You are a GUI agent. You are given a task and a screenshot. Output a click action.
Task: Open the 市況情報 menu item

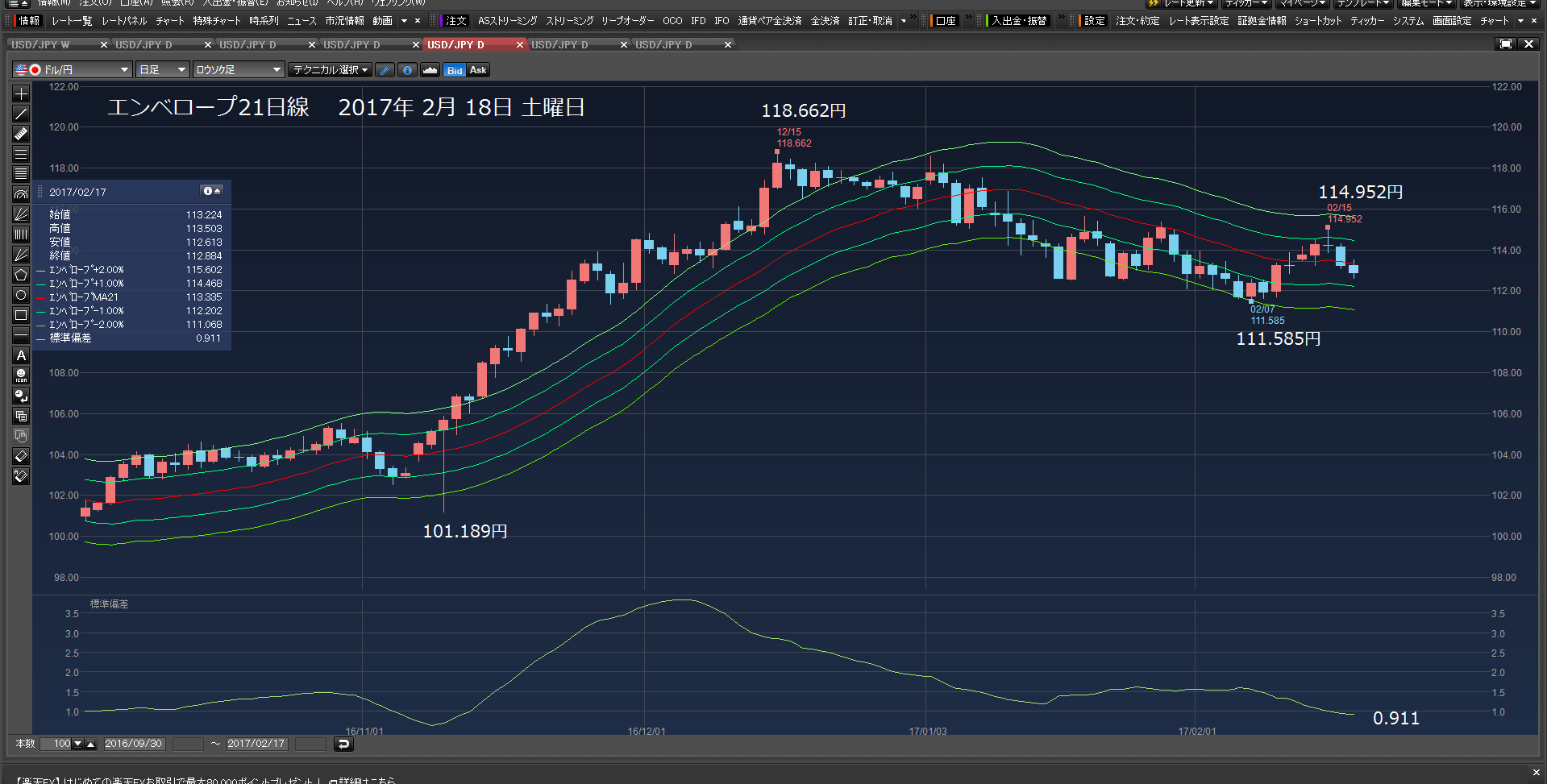click(x=344, y=21)
